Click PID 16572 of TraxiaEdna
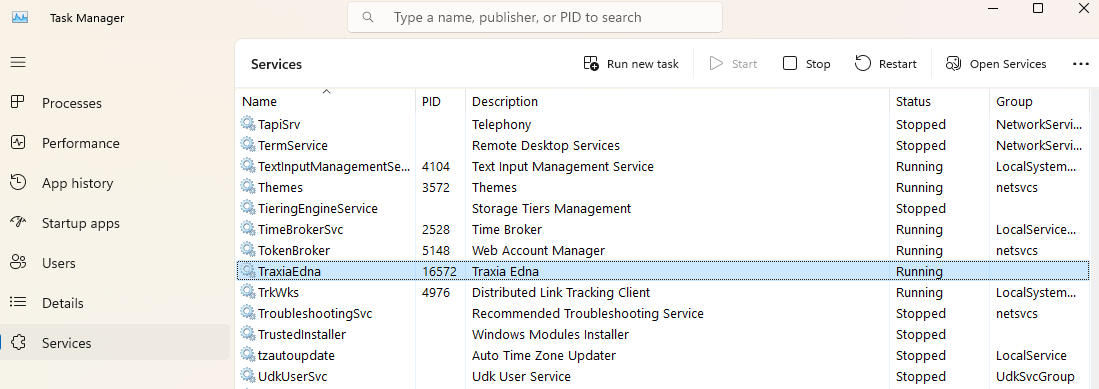 coord(439,271)
